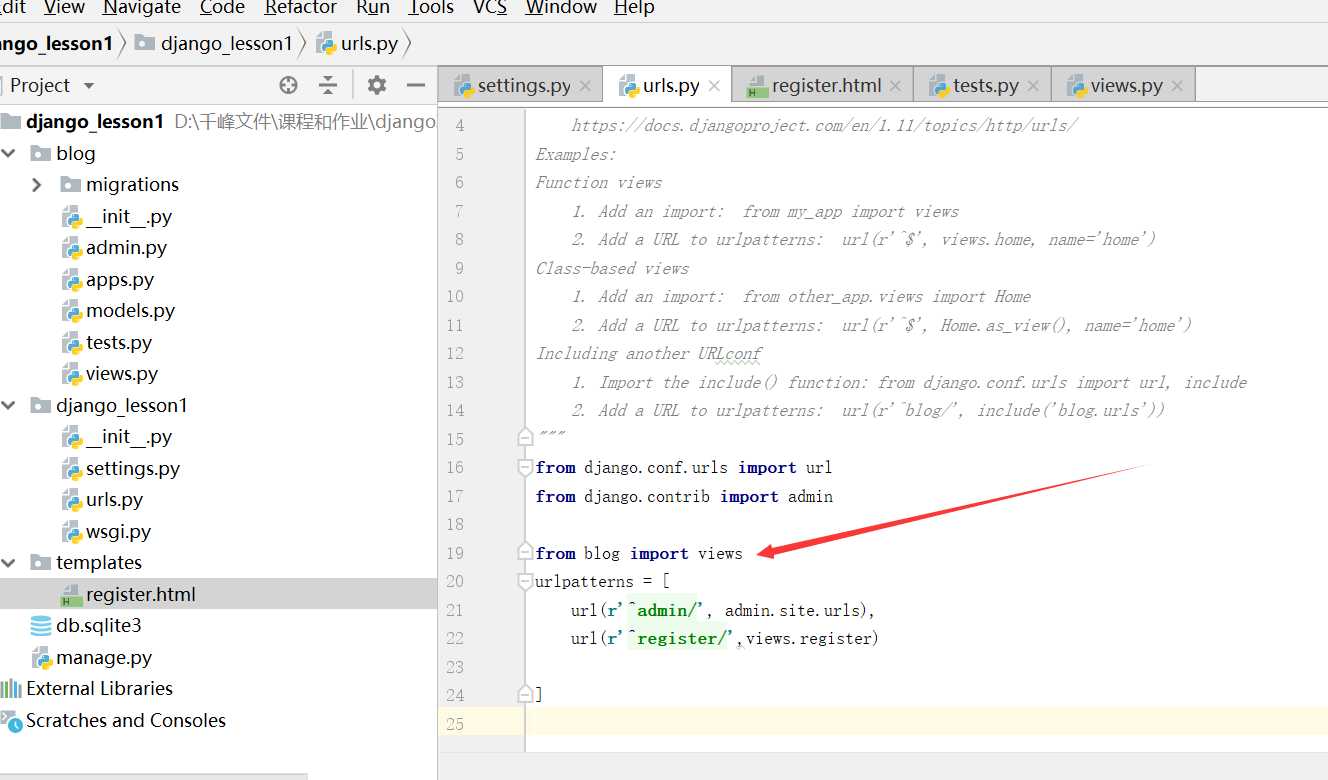Fold the urlpatterns list at line 20
Image resolution: width=1328 pixels, height=780 pixels.
point(525,581)
